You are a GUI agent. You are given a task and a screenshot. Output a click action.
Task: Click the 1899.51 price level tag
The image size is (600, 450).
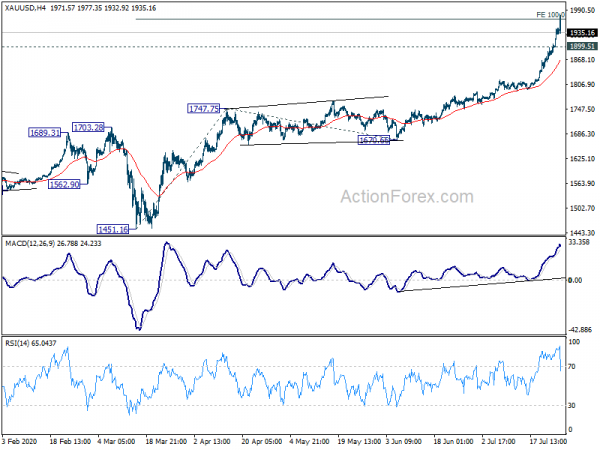tap(583, 46)
